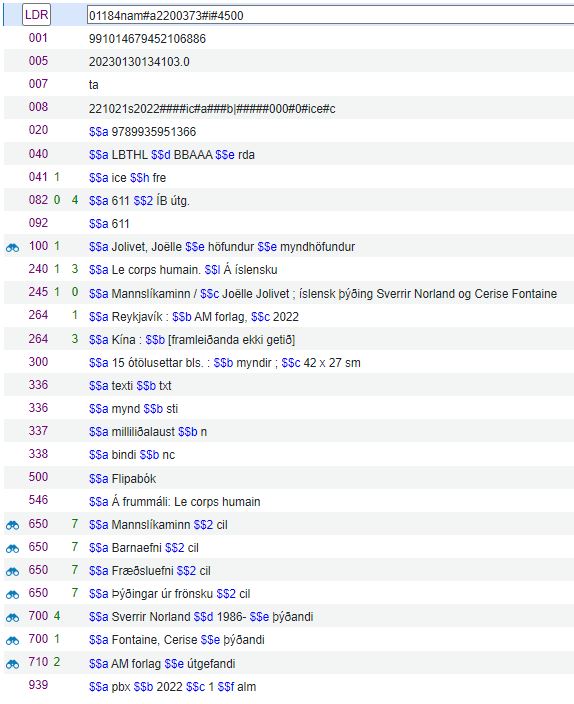Click the LDR tag box
Screen dimensions: 574x704
(36, 15)
